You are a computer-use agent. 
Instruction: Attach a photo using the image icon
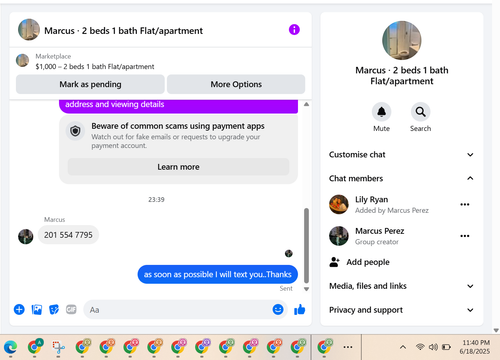tap(37, 310)
